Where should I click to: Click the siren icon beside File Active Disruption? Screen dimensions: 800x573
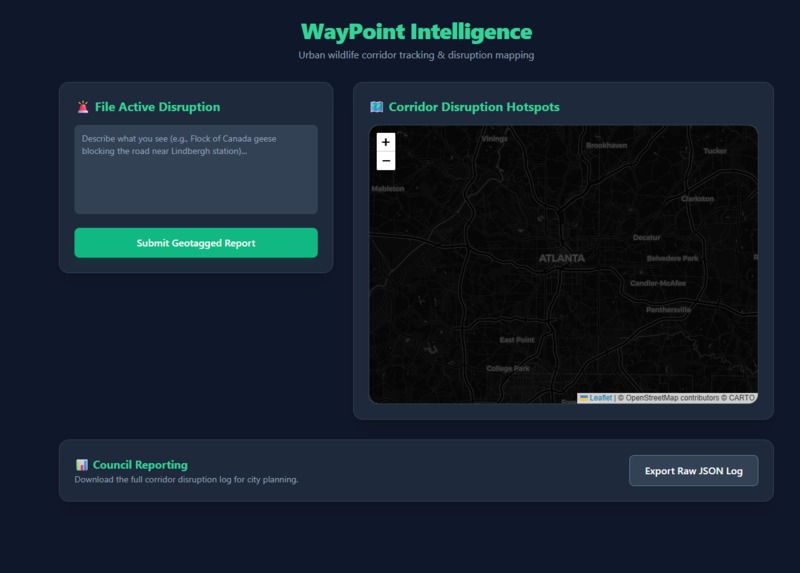[83, 107]
